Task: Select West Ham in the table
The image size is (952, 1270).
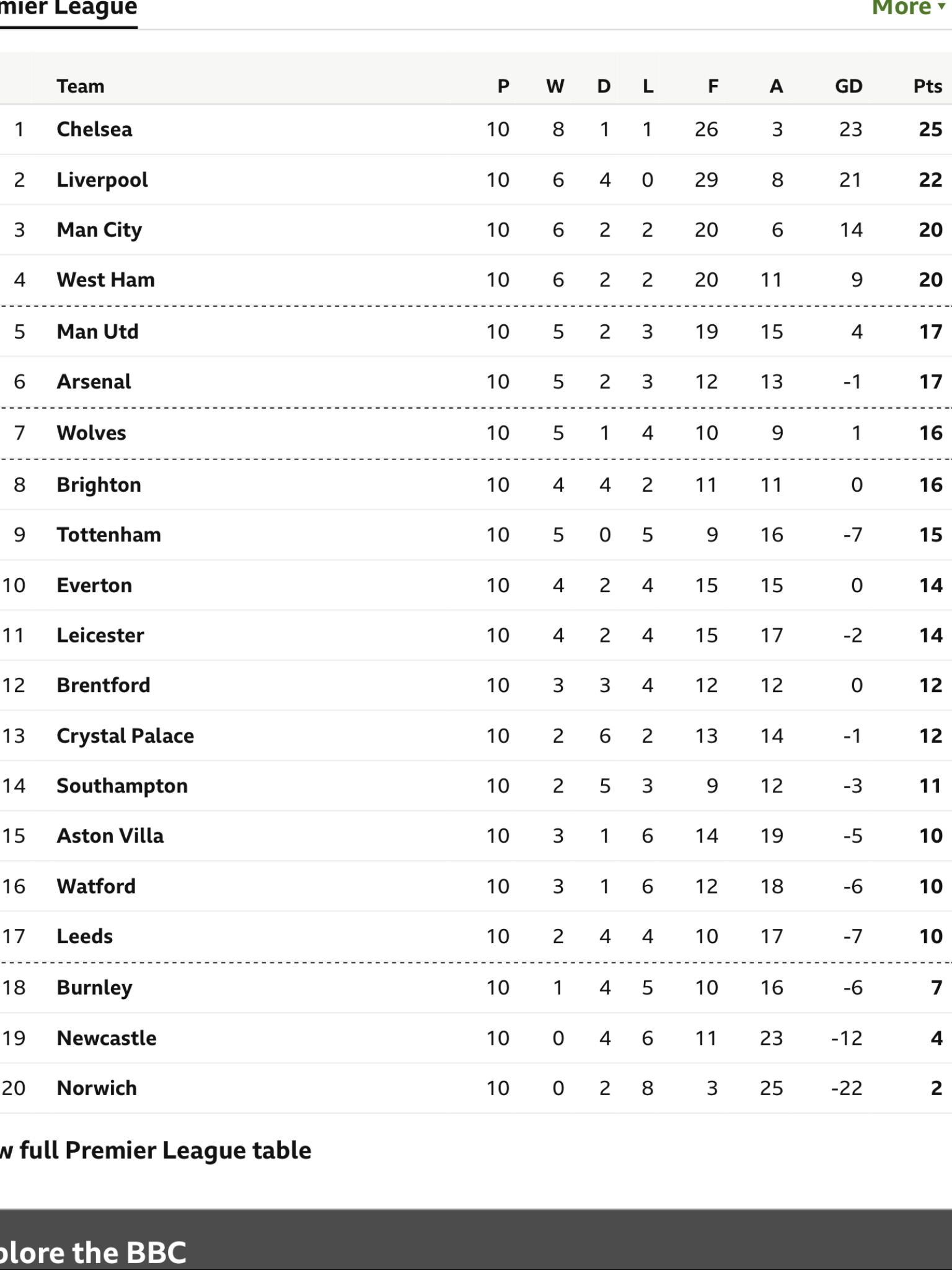Action: (x=106, y=280)
